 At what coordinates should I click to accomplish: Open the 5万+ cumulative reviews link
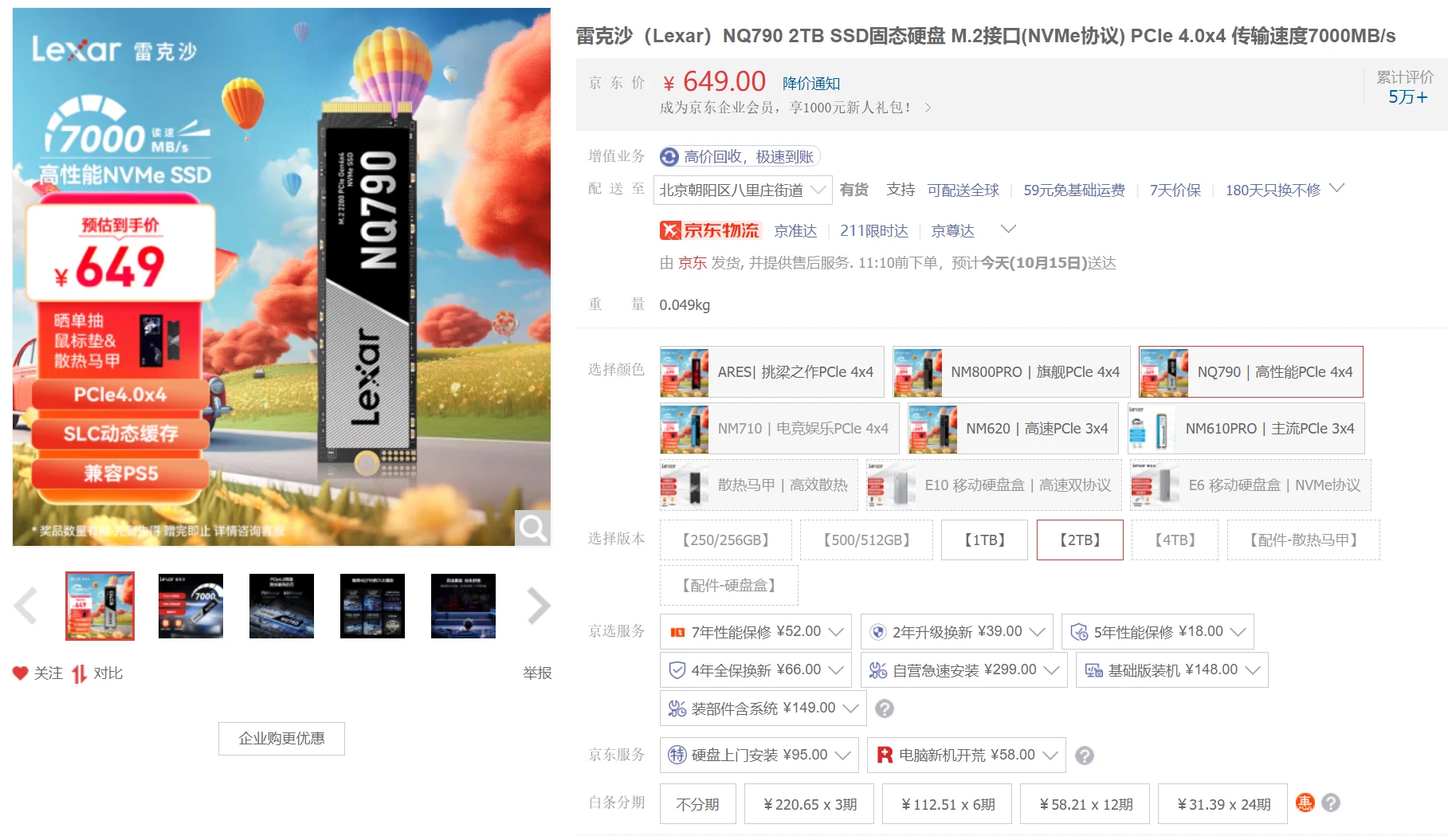click(1407, 96)
